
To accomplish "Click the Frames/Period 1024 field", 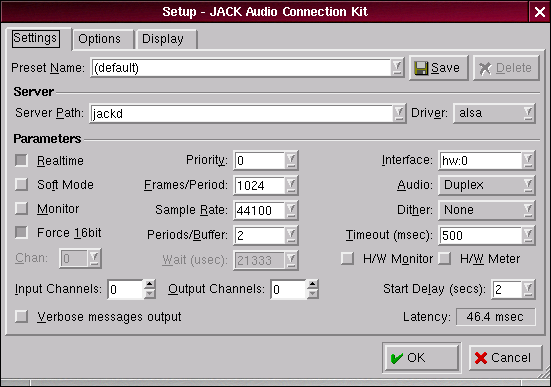I will (259, 185).
